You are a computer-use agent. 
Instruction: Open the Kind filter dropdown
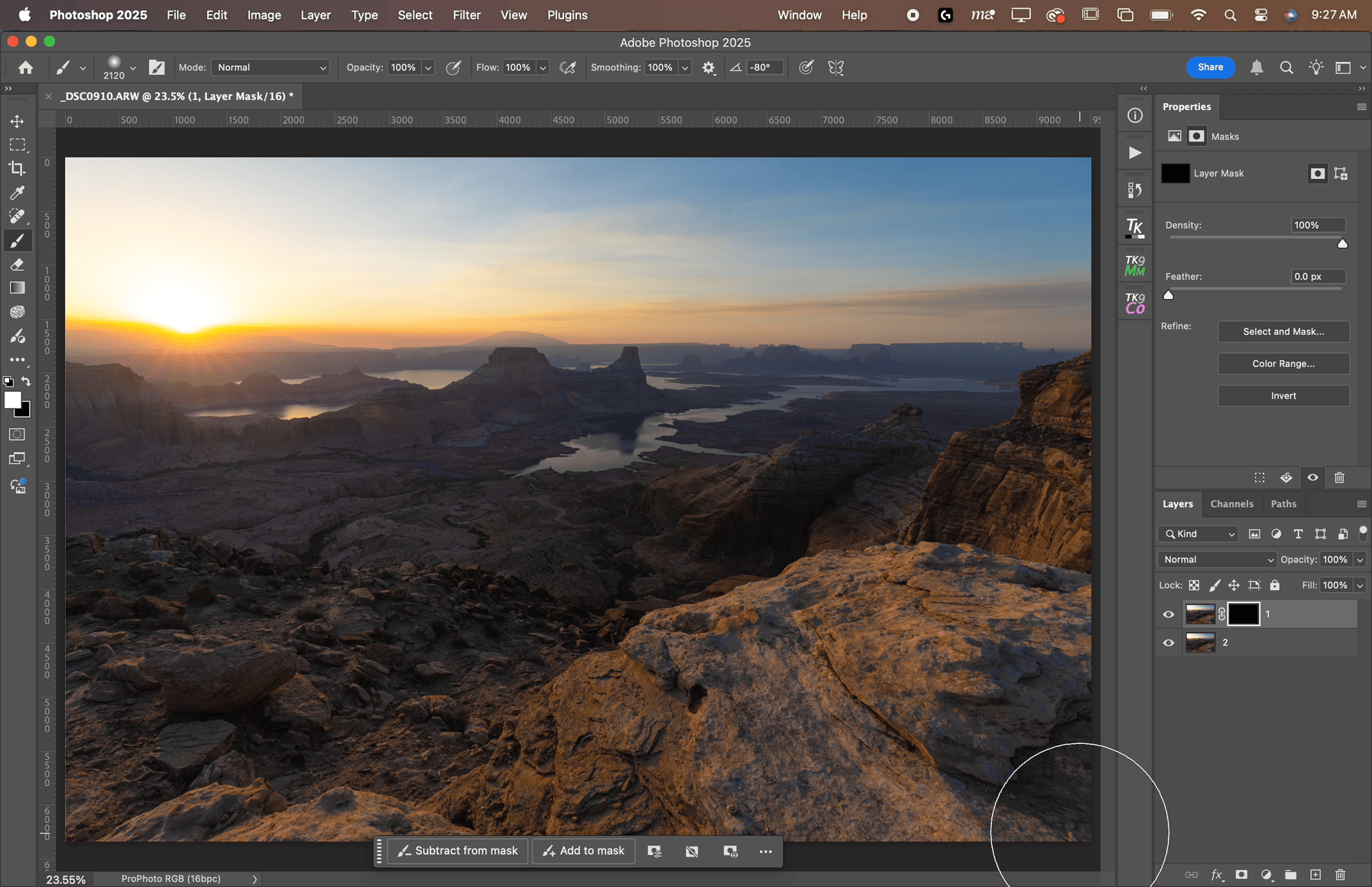pyautogui.click(x=1198, y=534)
